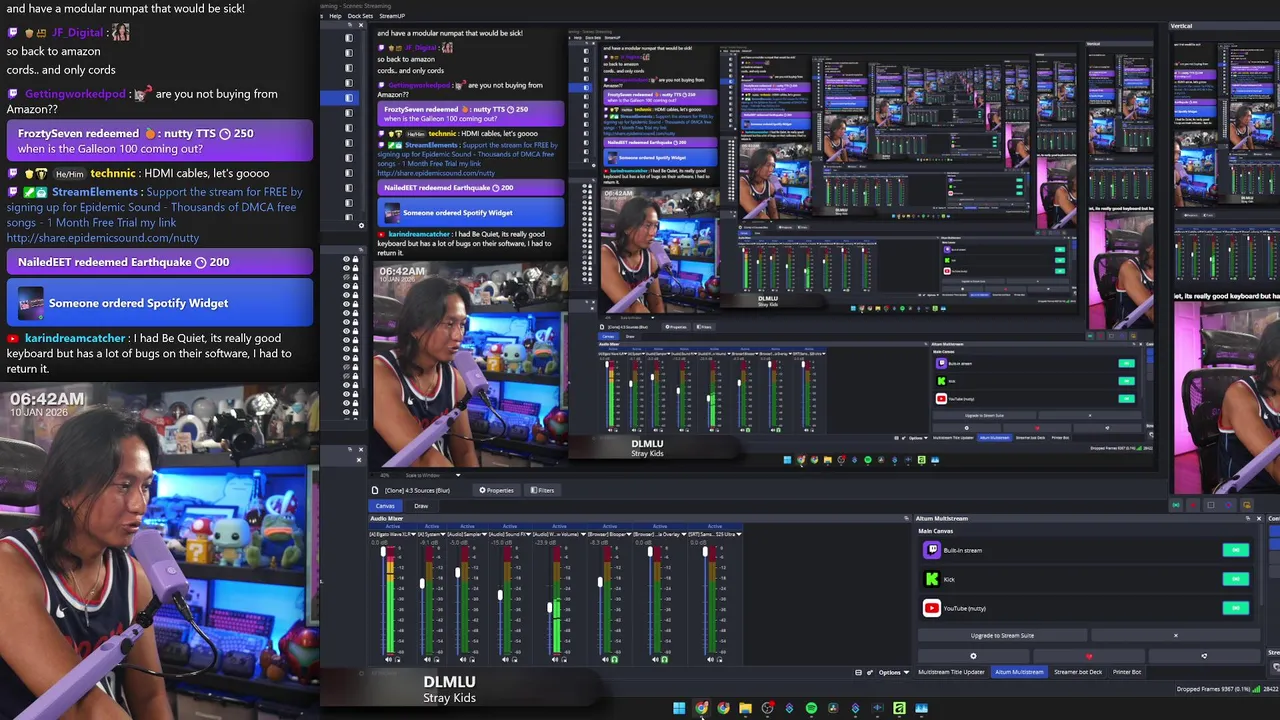The height and width of the screenshot is (720, 1280).
Task: Click the YouTube (nutty) logo
Action: click(x=932, y=608)
